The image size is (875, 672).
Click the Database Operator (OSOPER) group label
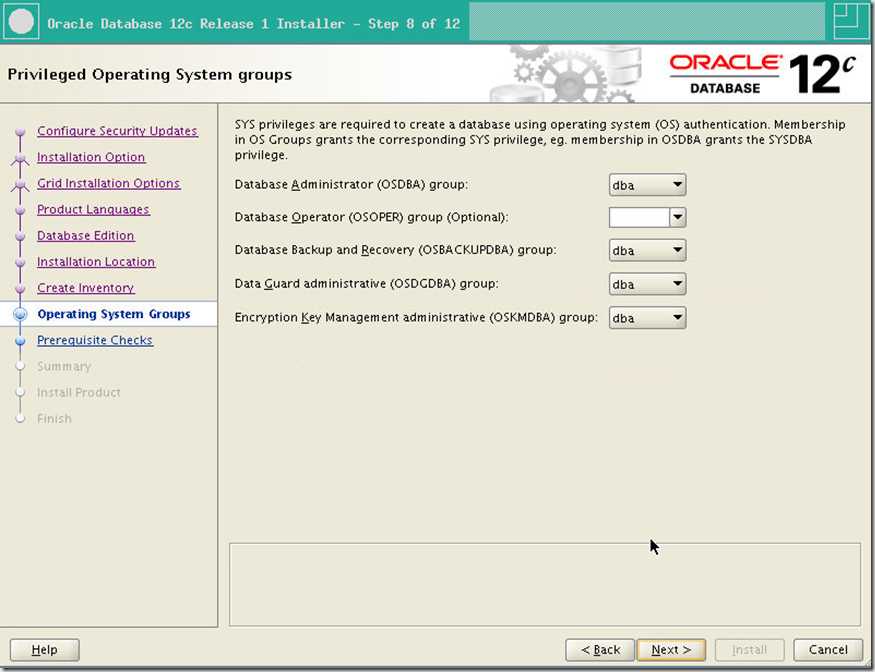pos(371,217)
